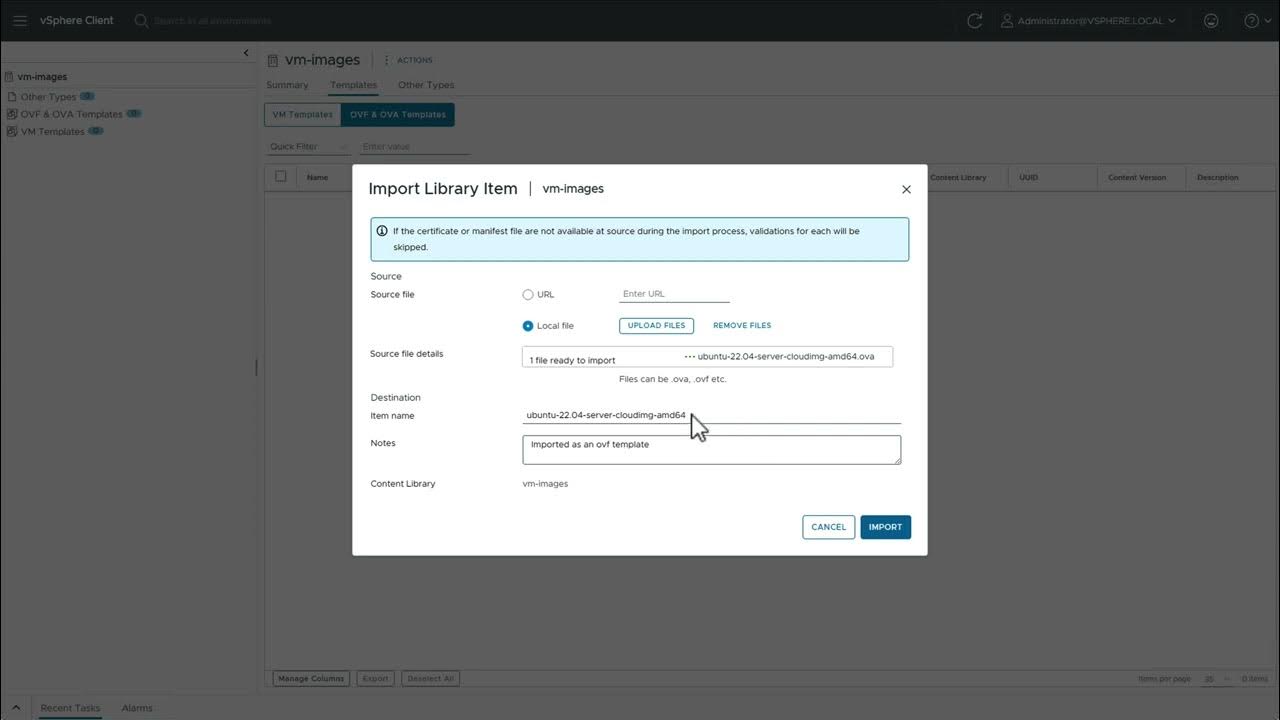Click the vm-images library icon in sidebar

[x=9, y=77]
